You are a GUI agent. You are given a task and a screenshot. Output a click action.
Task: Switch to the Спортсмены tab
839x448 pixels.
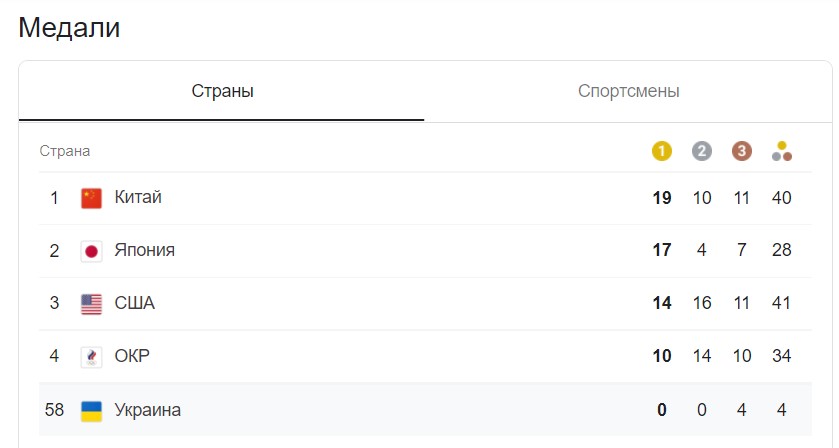[x=628, y=91]
